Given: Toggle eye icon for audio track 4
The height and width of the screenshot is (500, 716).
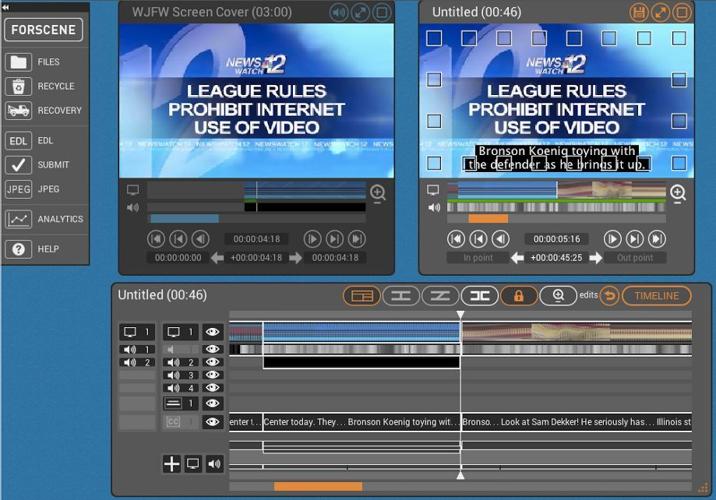Looking at the screenshot, I should click(x=212, y=388).
